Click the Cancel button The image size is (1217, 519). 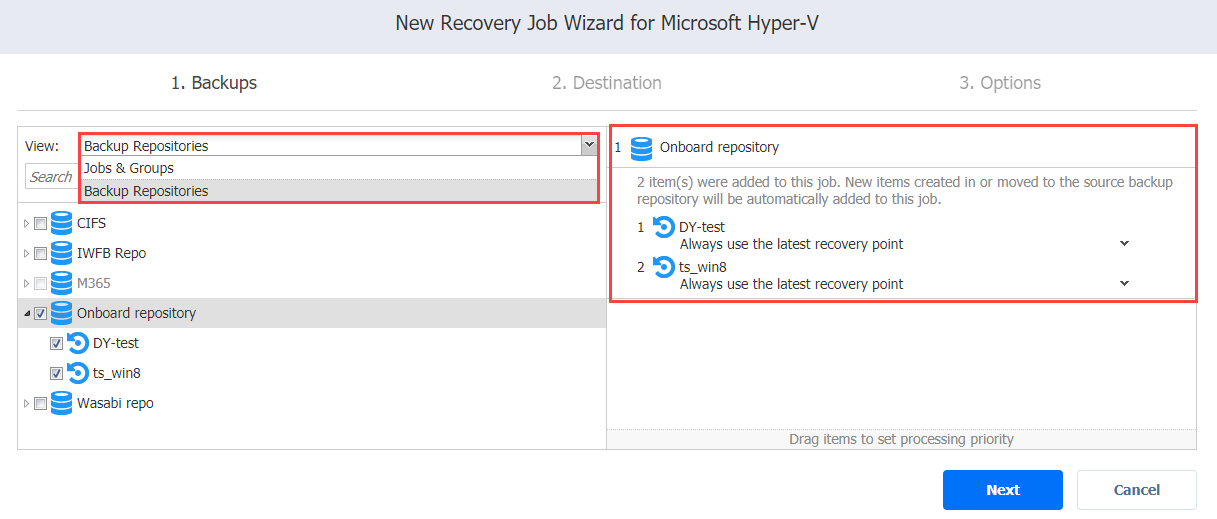[x=1137, y=490]
